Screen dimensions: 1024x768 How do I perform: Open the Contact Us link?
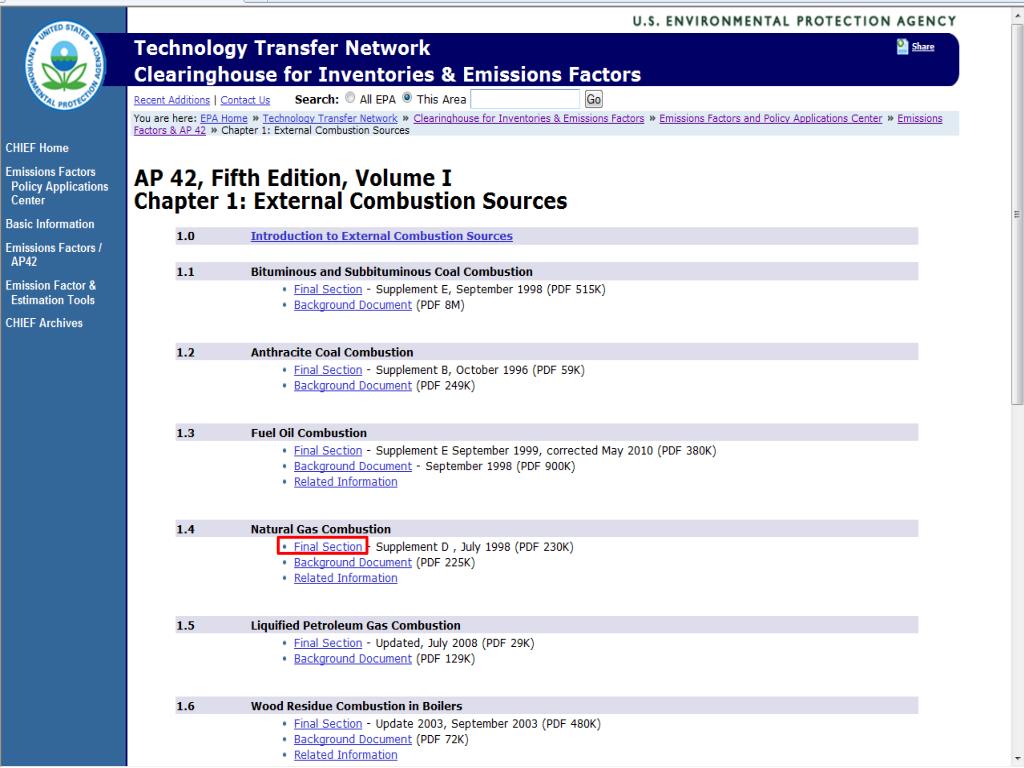click(245, 100)
